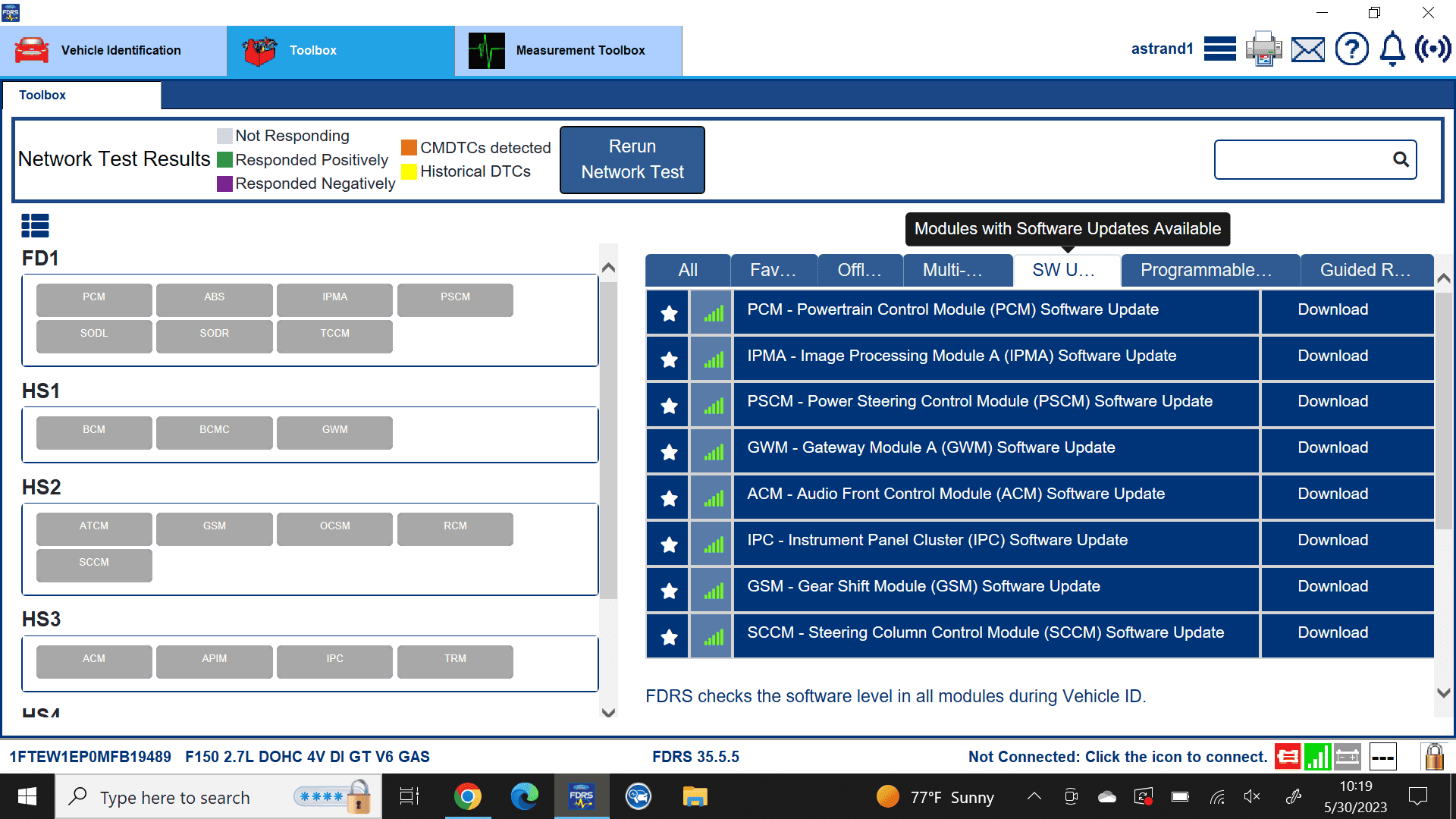Screen dimensions: 1456x819
Task: Unfavorite the PCM Software Update star
Action: click(x=667, y=312)
